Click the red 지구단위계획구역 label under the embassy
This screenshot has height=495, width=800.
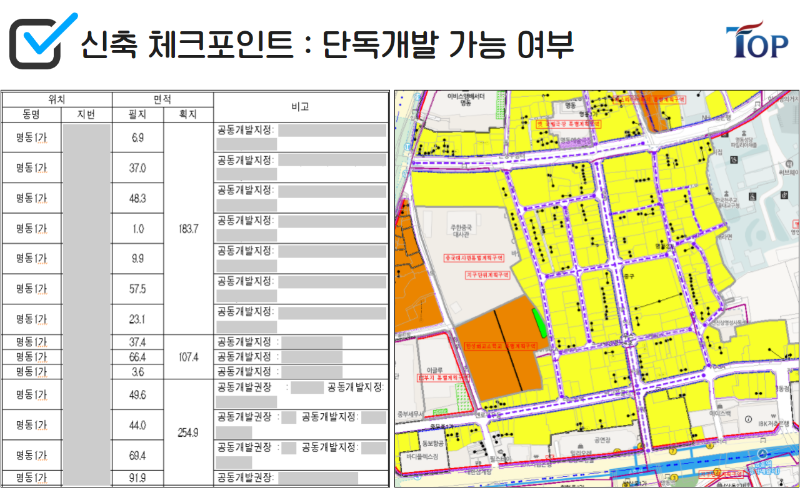[x=487, y=275]
